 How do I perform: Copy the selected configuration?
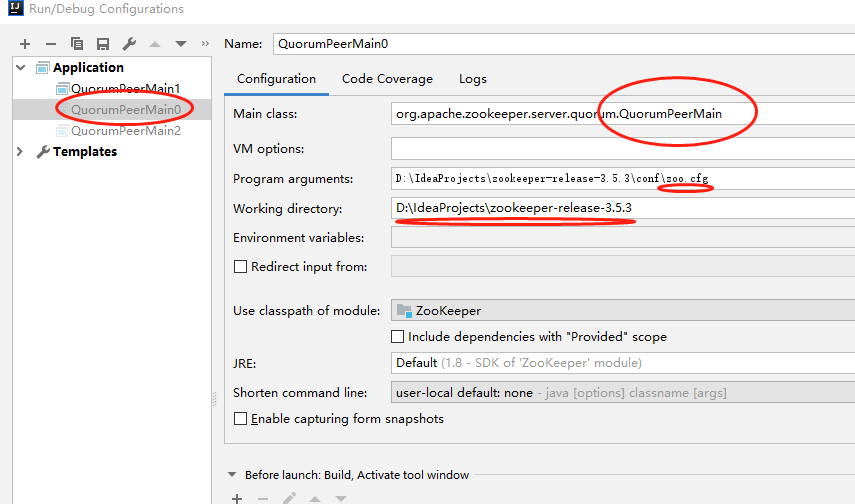coord(77,44)
